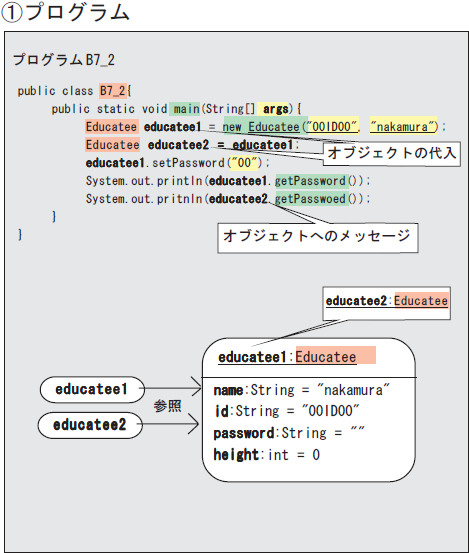
Task: Click the rounded educatee1 variable node
Action: [x=92, y=389]
